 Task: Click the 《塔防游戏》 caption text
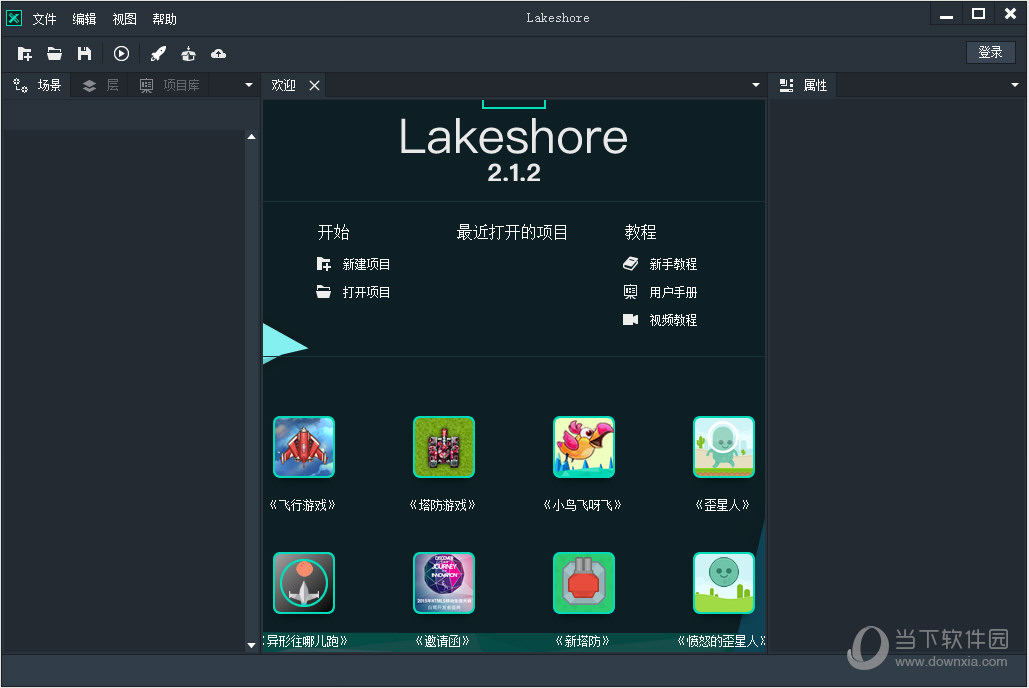tap(442, 505)
